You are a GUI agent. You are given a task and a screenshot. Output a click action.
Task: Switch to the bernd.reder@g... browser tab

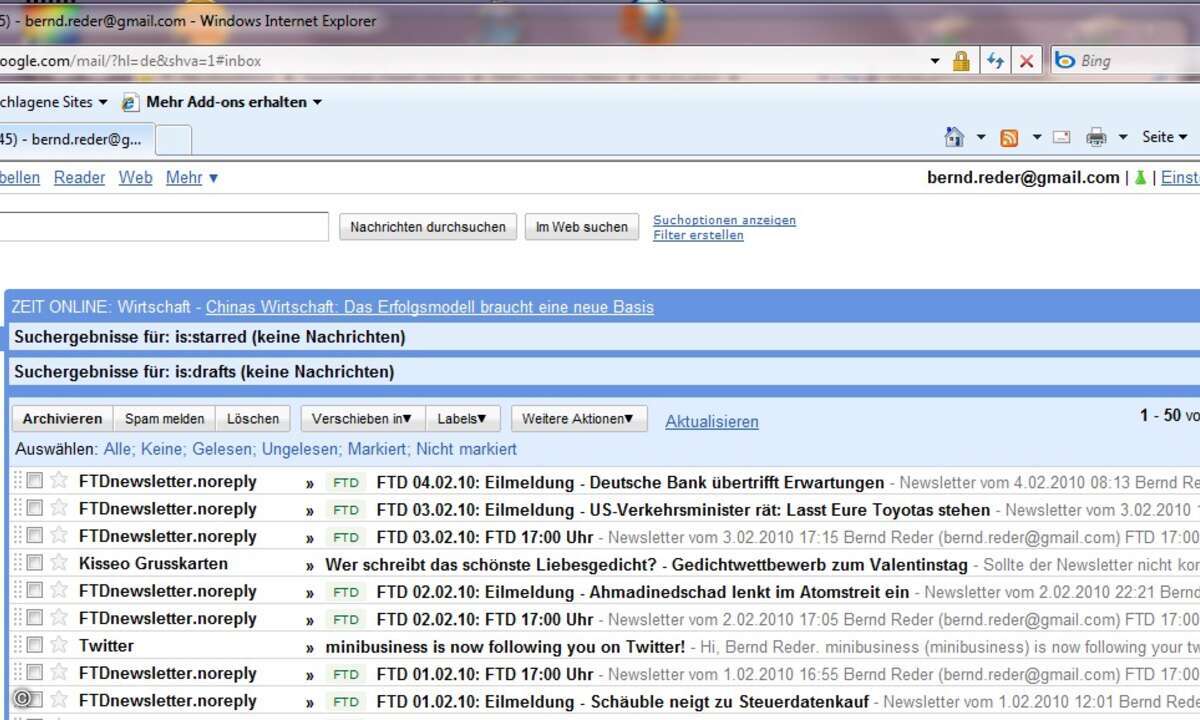[x=75, y=140]
